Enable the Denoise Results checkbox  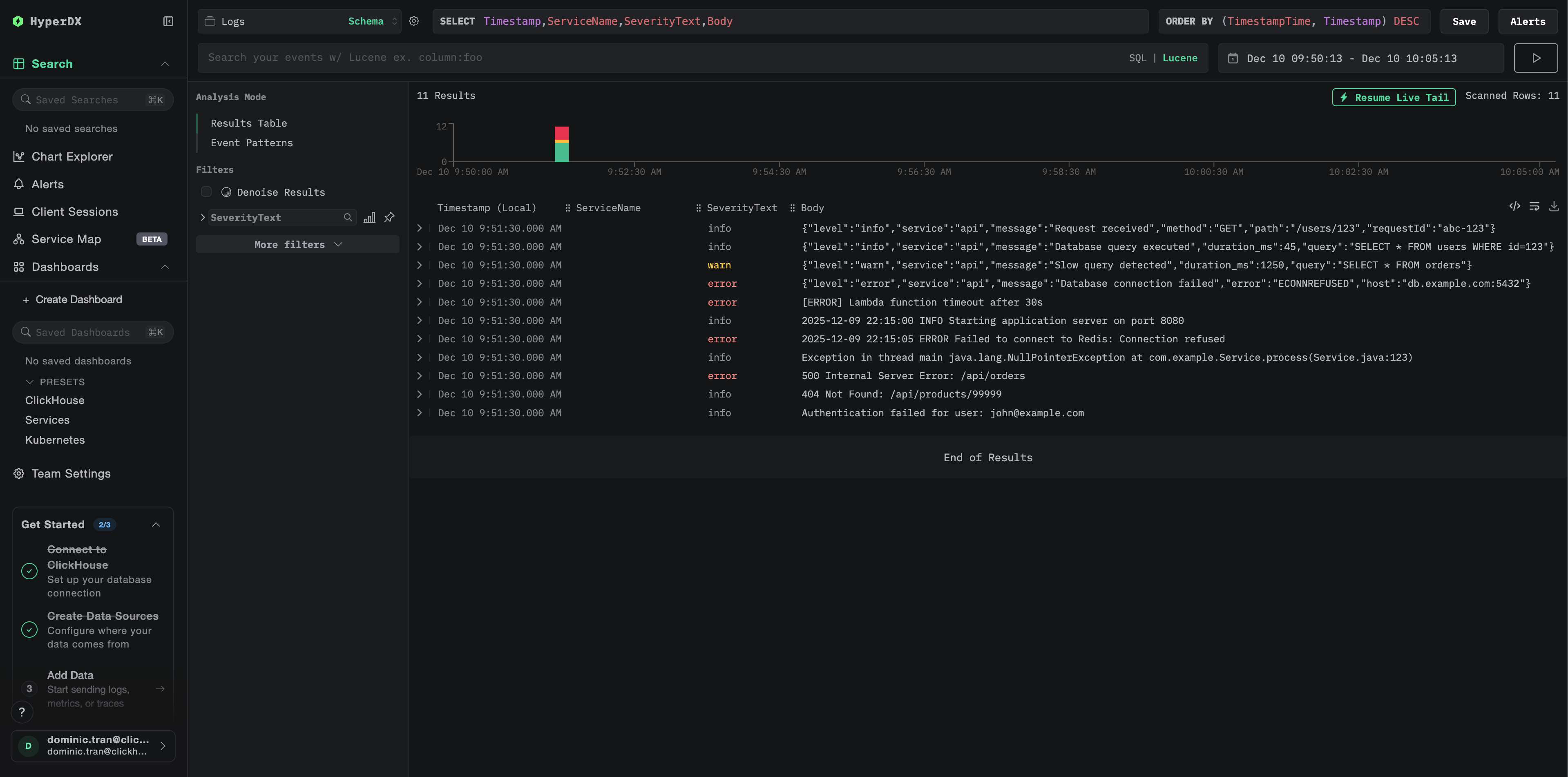click(x=206, y=192)
